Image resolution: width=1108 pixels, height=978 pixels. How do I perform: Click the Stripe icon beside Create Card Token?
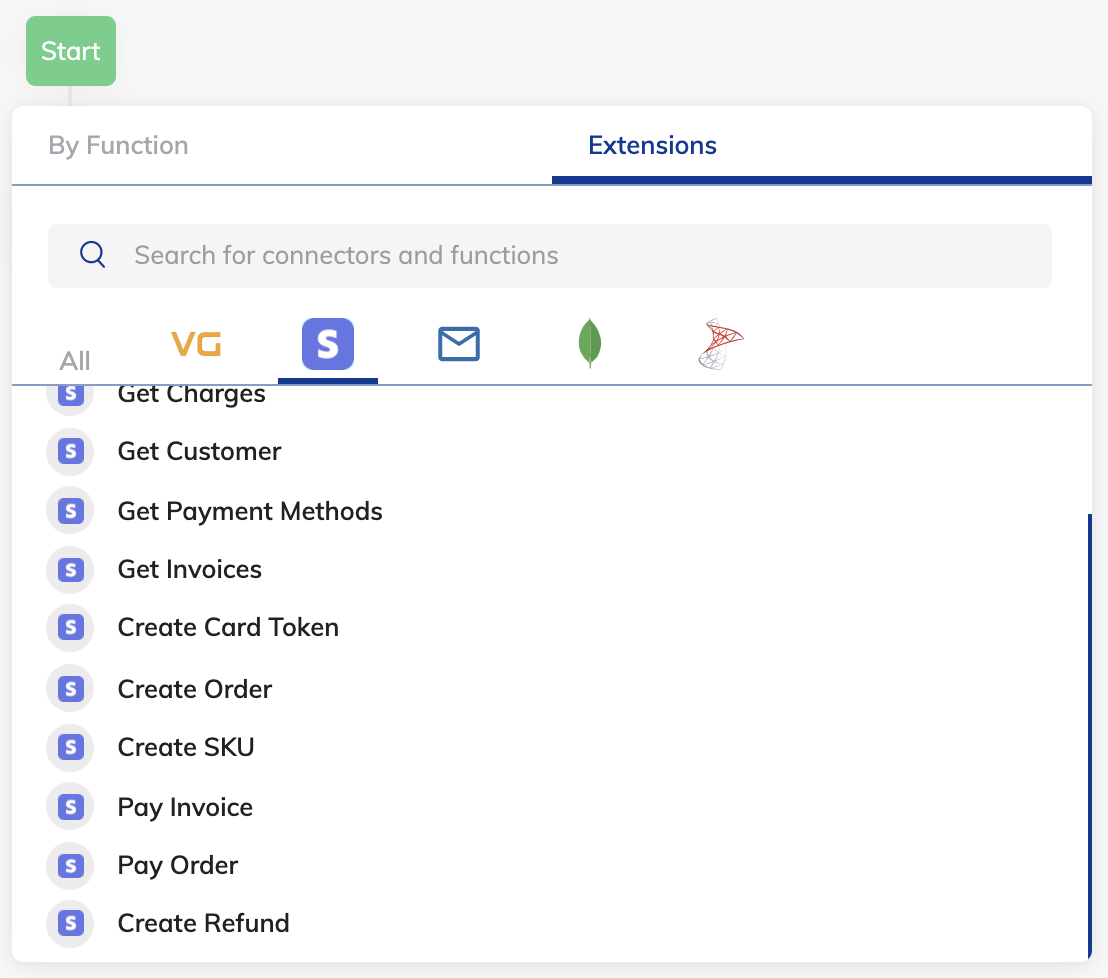click(x=70, y=628)
